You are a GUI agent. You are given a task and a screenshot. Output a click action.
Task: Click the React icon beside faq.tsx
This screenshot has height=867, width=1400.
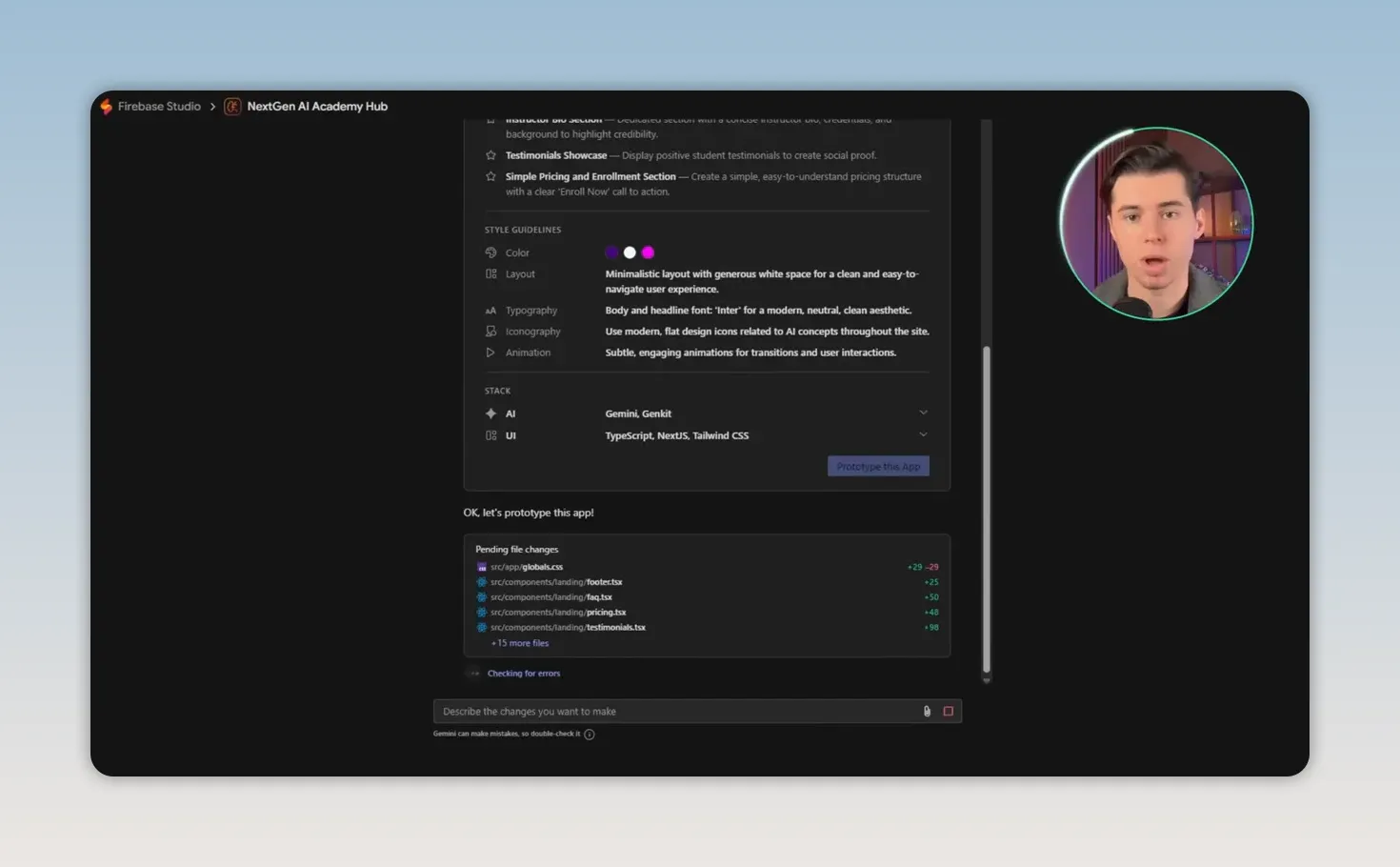click(x=482, y=597)
